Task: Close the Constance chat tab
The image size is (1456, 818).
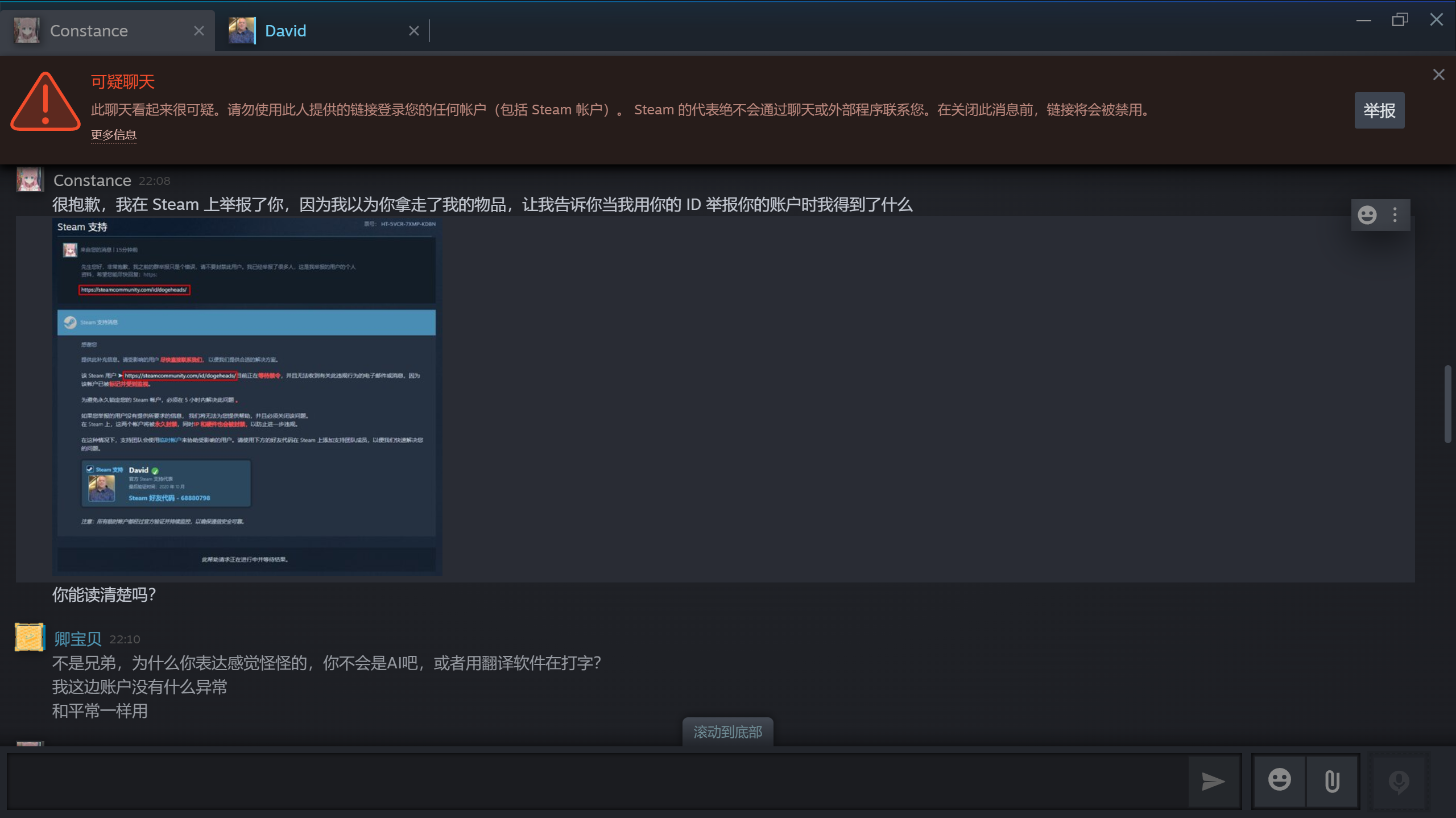Action: pyautogui.click(x=198, y=31)
